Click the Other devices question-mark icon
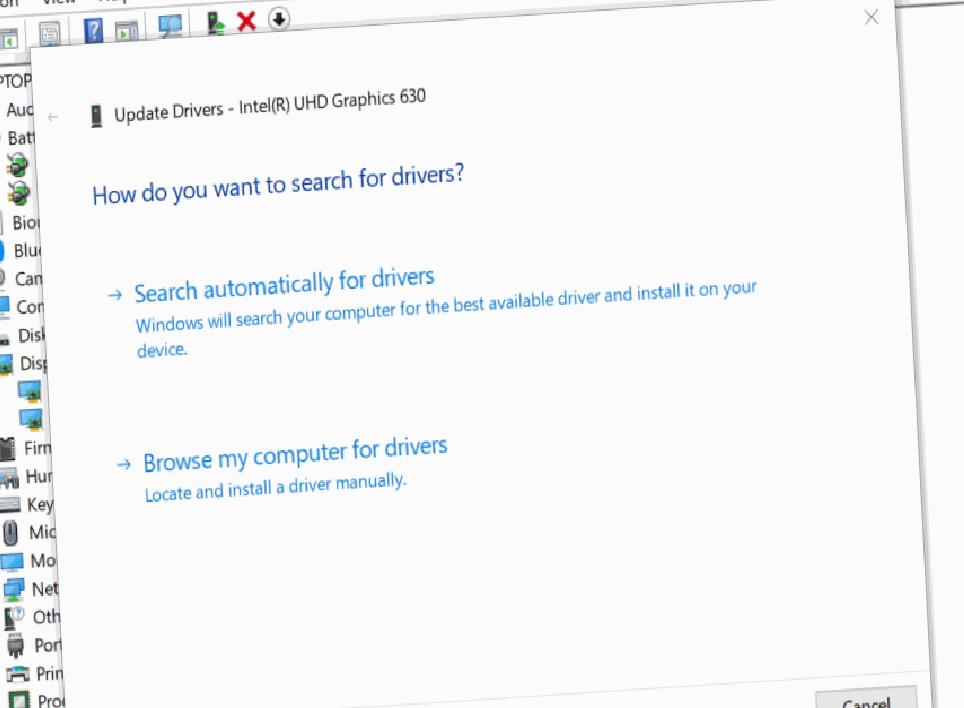 pos(14,618)
